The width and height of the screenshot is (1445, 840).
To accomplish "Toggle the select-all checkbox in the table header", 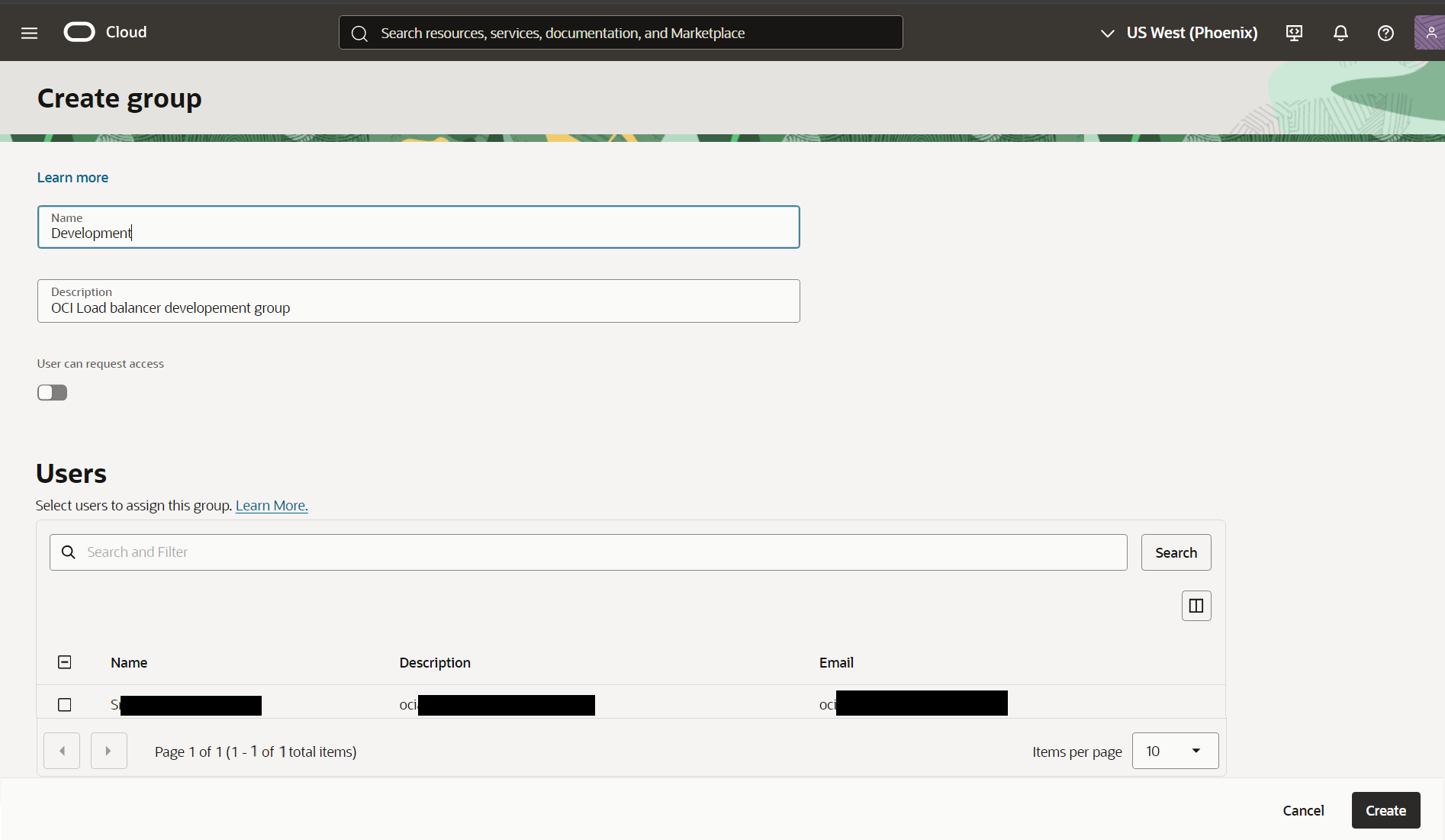I will tap(65, 662).
